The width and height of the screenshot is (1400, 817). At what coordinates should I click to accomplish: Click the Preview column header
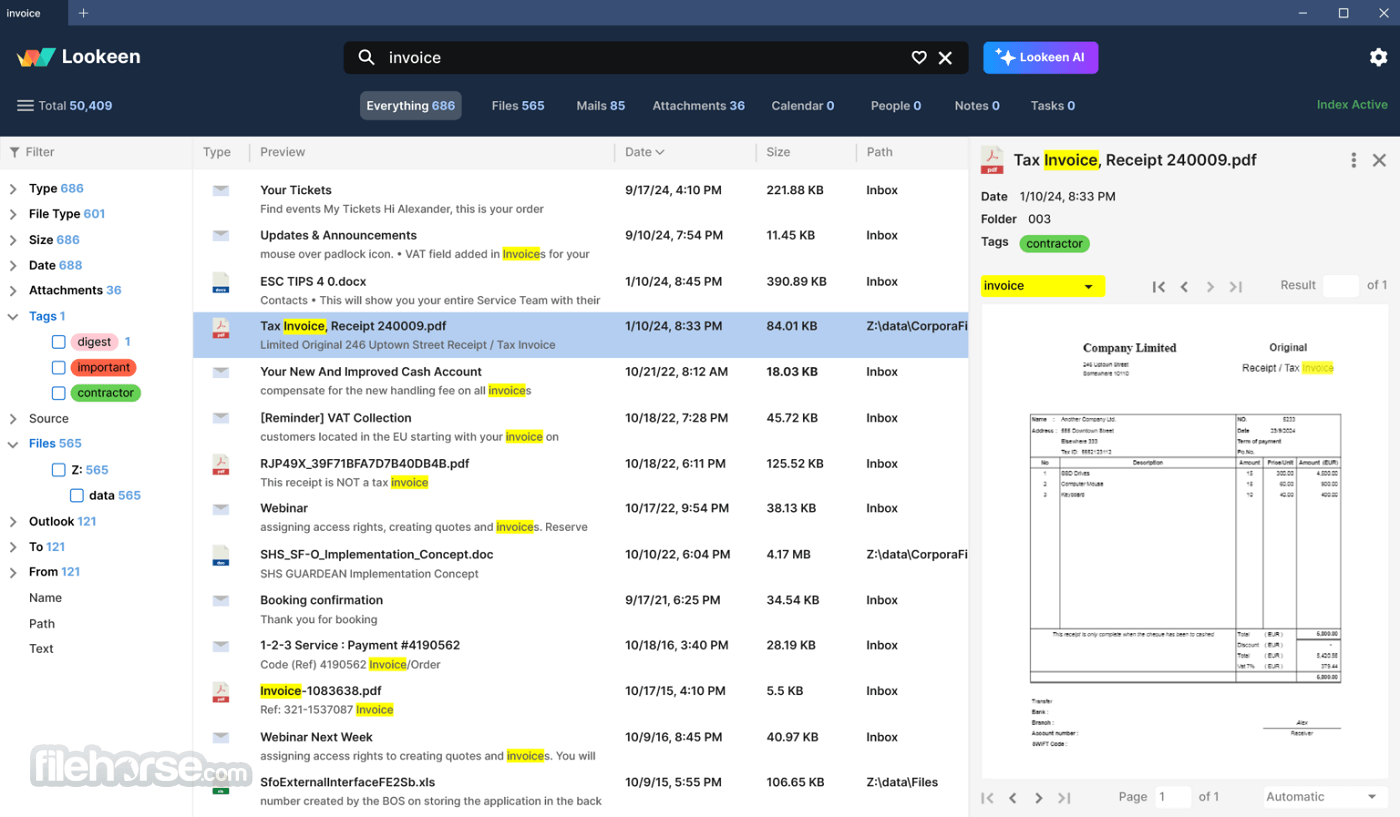[x=283, y=152]
